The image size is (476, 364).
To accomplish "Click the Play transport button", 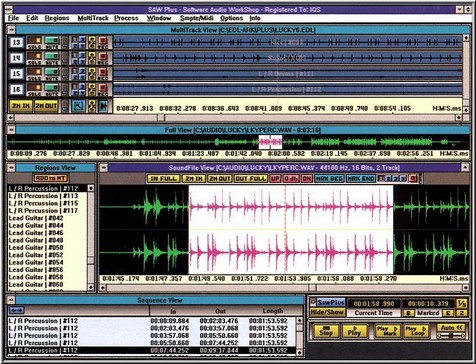I will click(354, 331).
